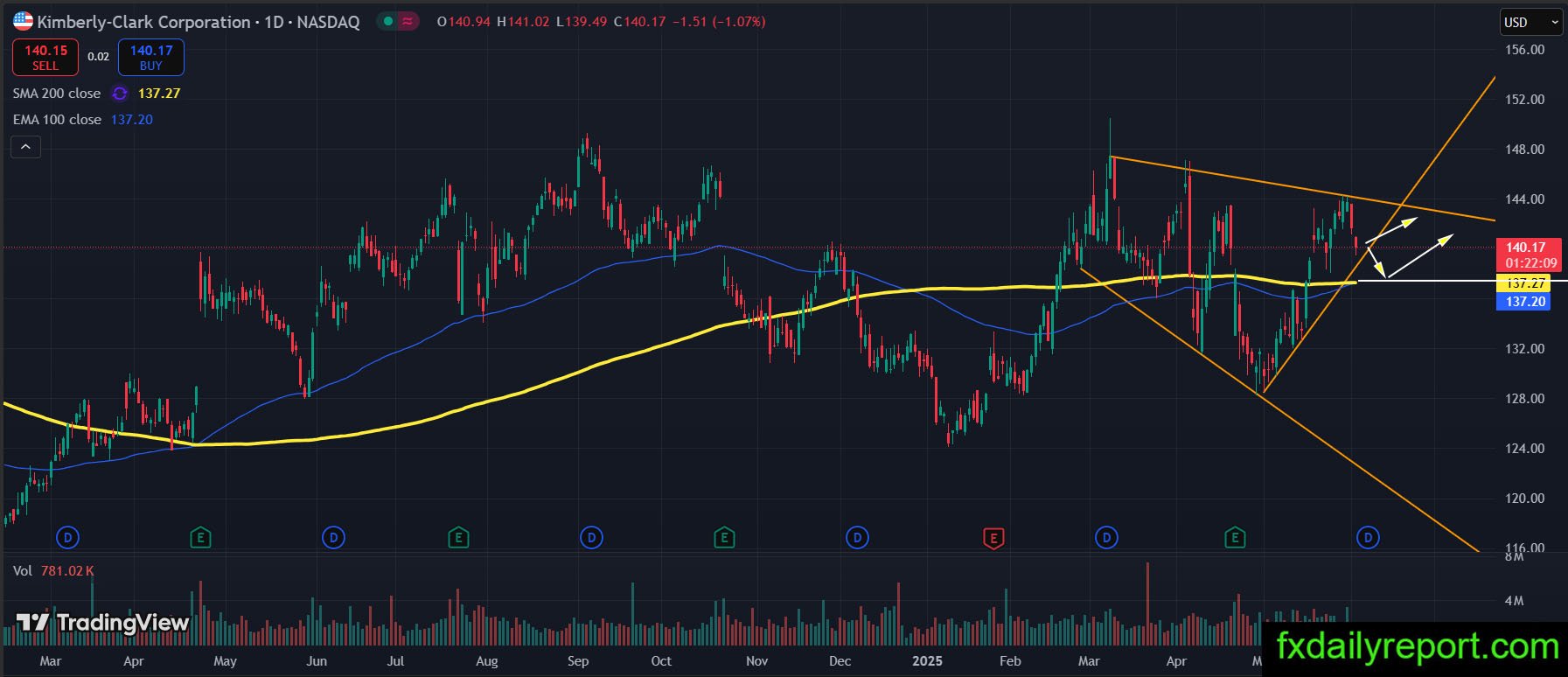This screenshot has width=1568, height=677.
Task: Click the high value H141.02
Action: (523, 22)
